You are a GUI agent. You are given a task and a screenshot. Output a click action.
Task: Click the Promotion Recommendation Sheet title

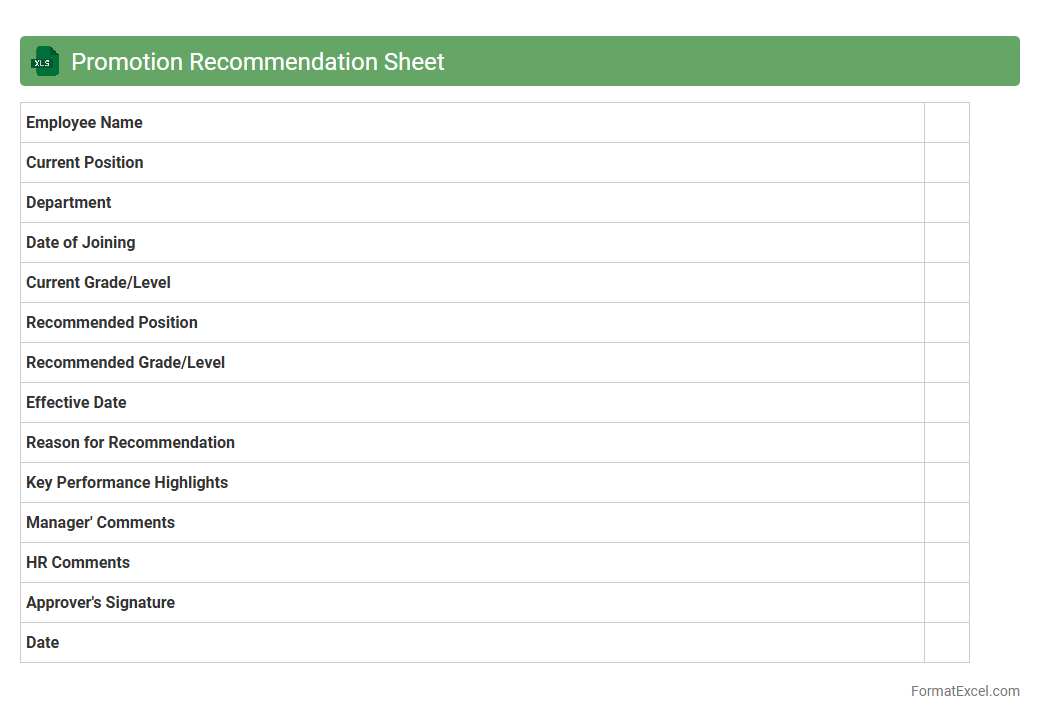coord(258,62)
